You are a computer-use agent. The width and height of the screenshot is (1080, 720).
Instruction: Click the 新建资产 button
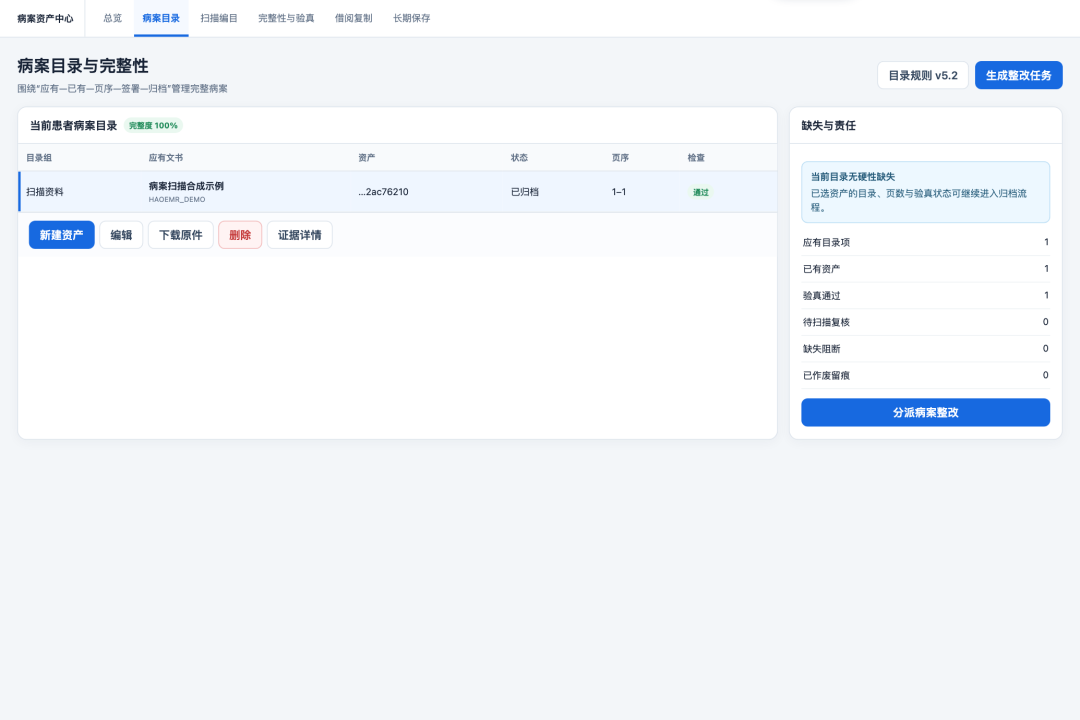(61, 235)
